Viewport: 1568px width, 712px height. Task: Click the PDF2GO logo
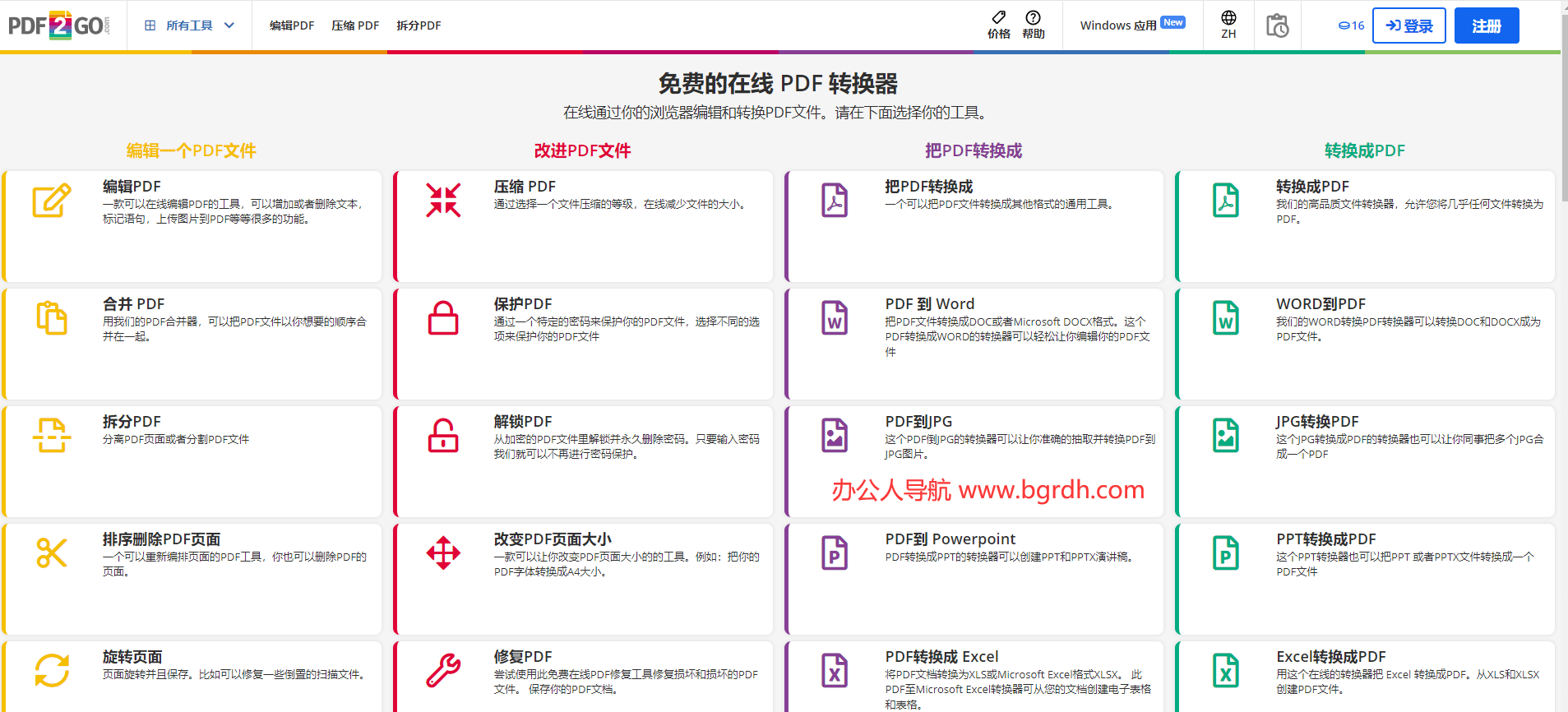click(58, 25)
